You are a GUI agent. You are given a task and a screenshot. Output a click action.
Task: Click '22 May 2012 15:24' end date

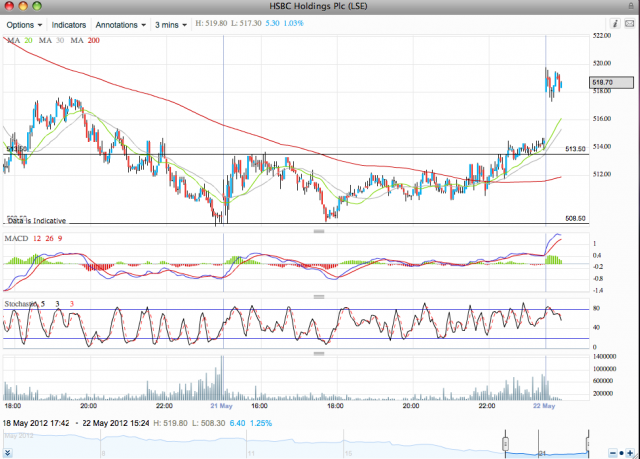(x=116, y=423)
